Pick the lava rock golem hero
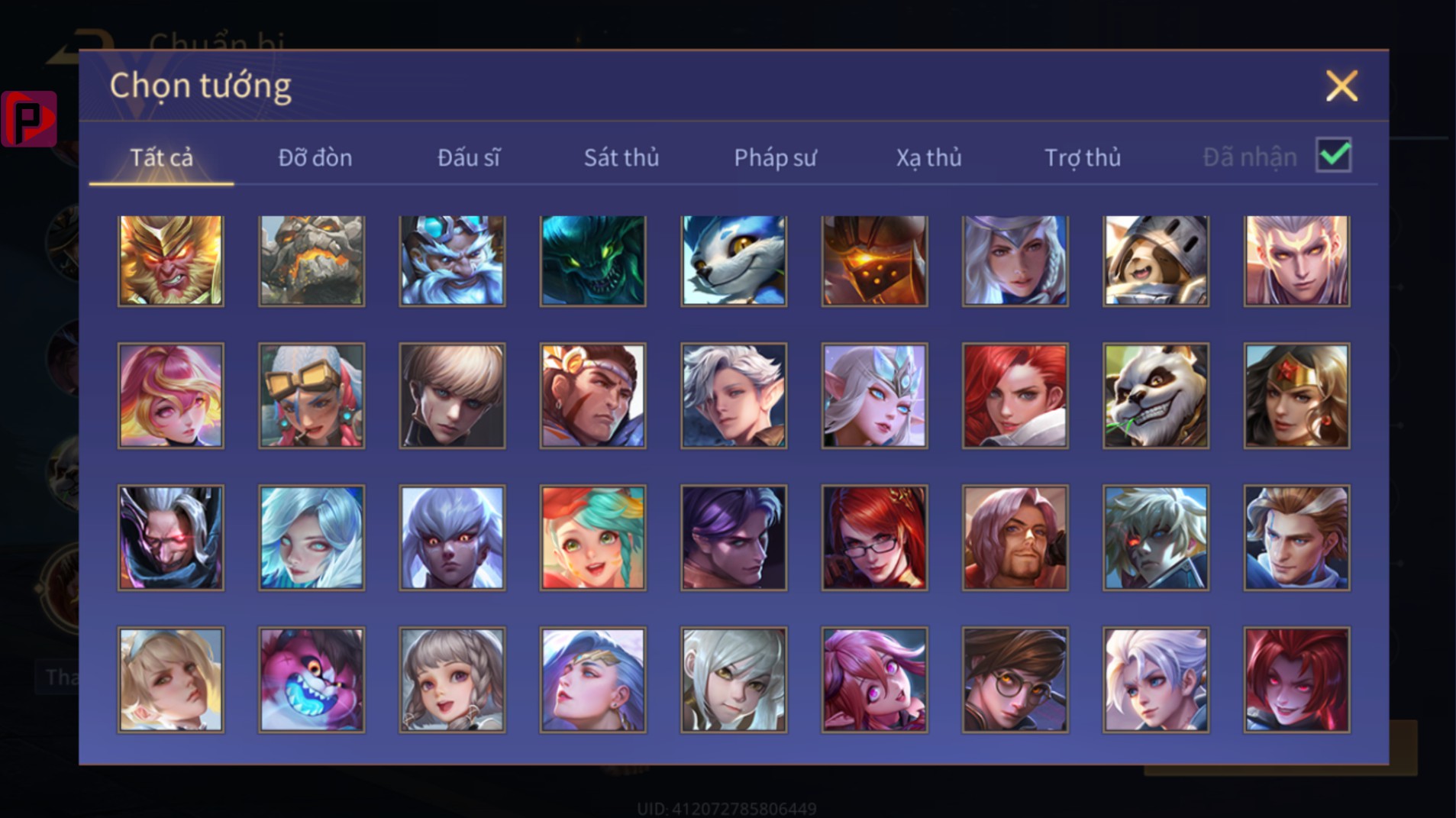The height and width of the screenshot is (818, 1456). [312, 261]
